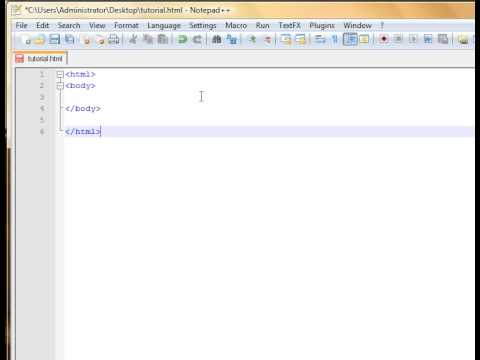Click on line number 5 in margin
The width and height of the screenshot is (480, 360).
click(x=42, y=120)
